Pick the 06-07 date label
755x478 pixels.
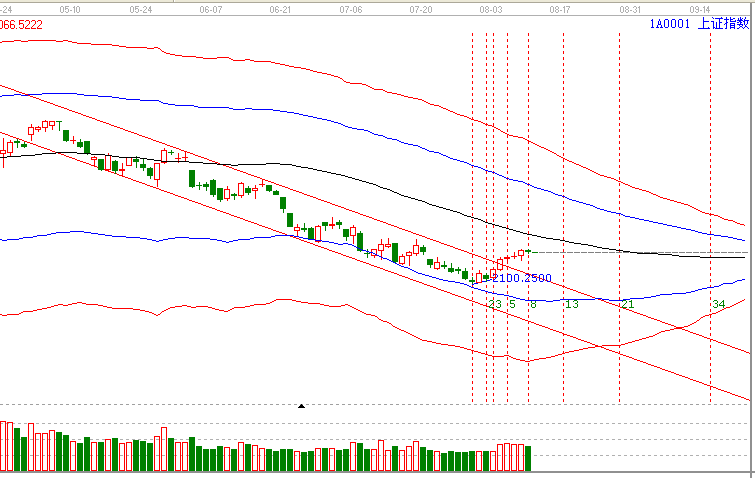210,7
